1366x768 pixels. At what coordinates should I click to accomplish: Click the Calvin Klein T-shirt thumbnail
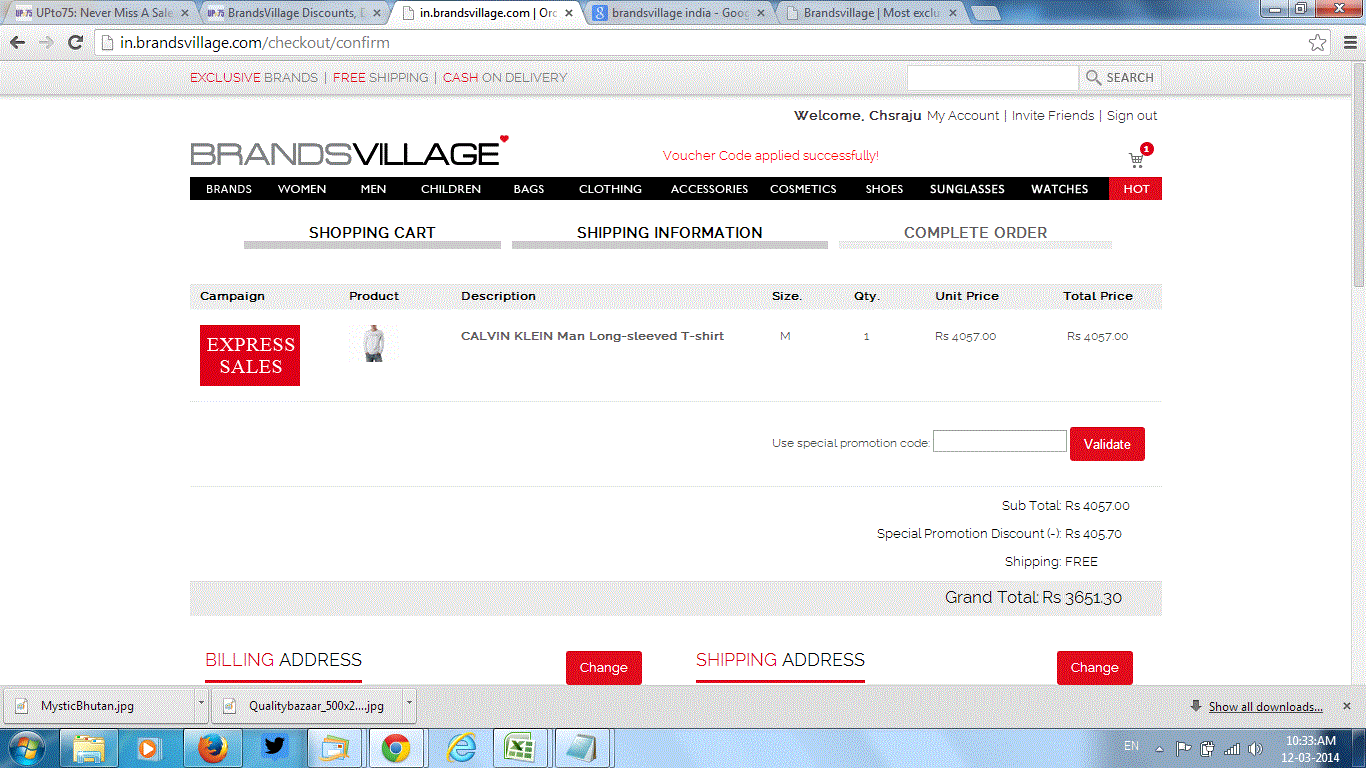click(x=373, y=343)
